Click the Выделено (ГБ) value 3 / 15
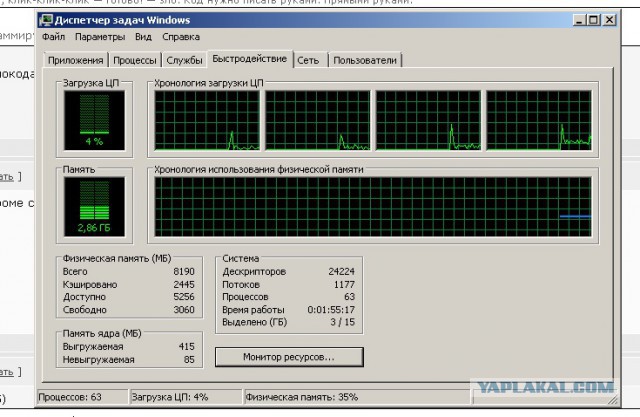The image size is (640, 417). coord(342,322)
